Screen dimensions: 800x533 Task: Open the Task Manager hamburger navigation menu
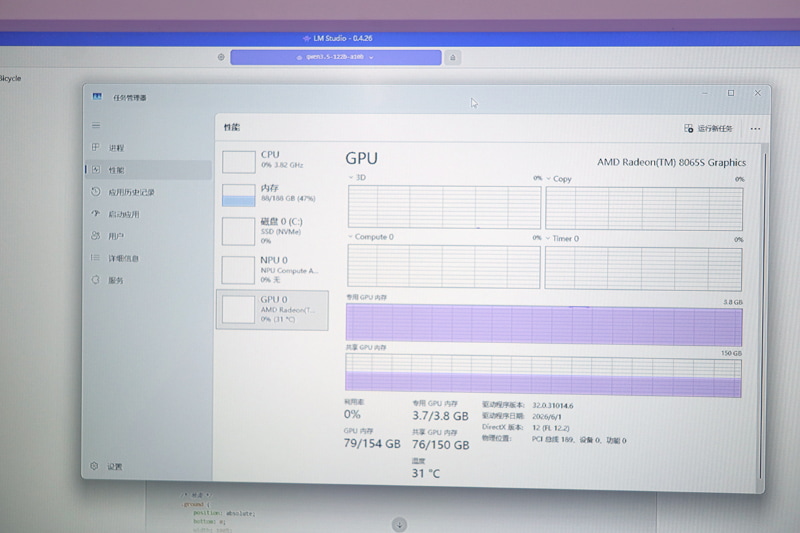point(96,125)
